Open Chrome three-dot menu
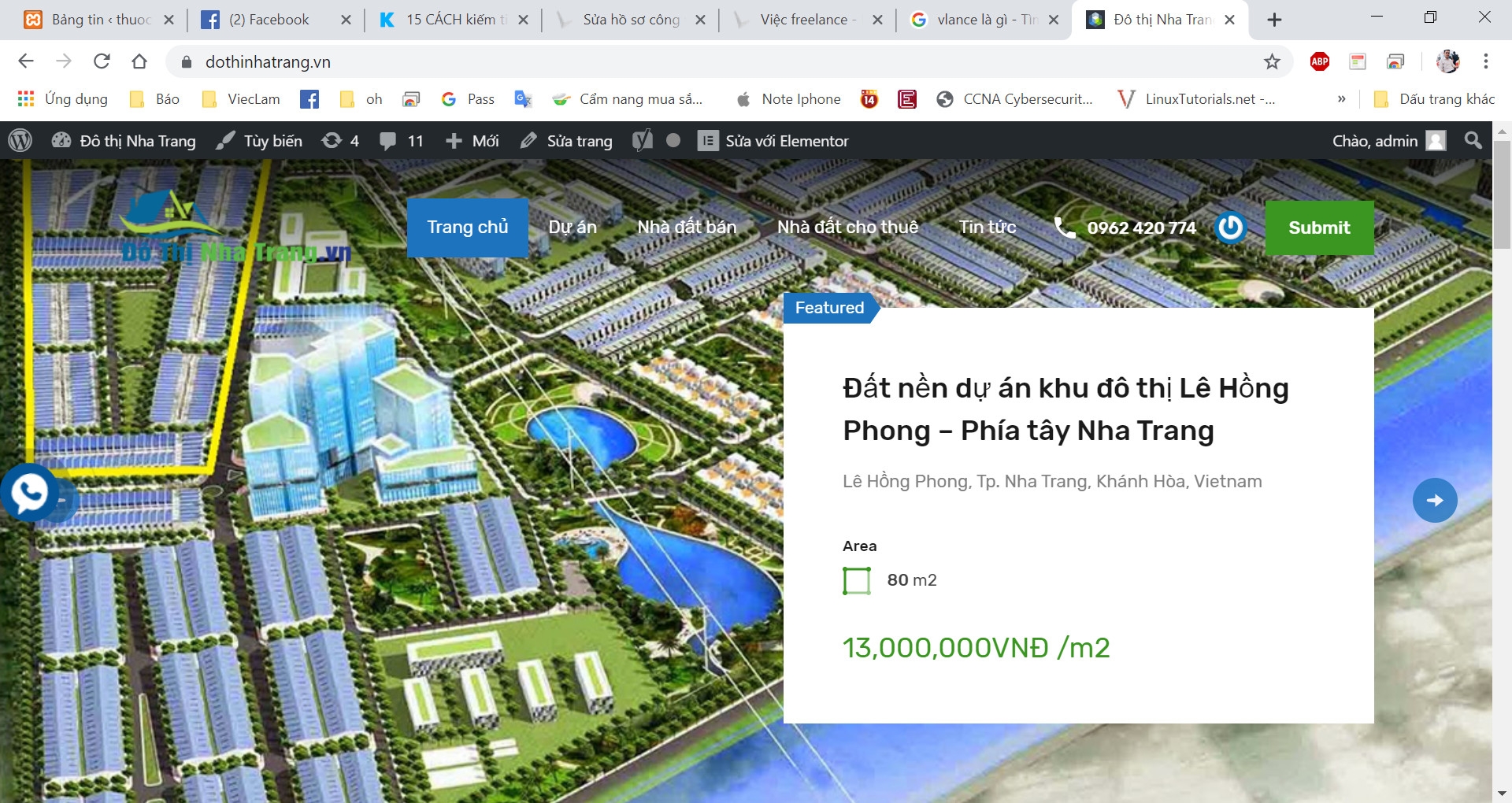This screenshot has width=1512, height=803. coord(1485,61)
